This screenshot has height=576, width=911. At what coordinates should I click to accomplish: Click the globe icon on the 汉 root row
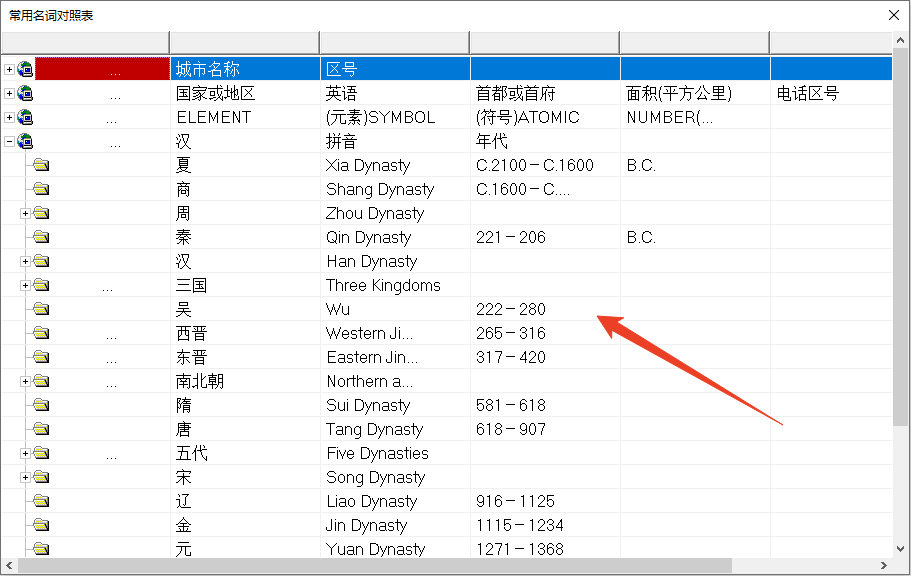[x=24, y=141]
